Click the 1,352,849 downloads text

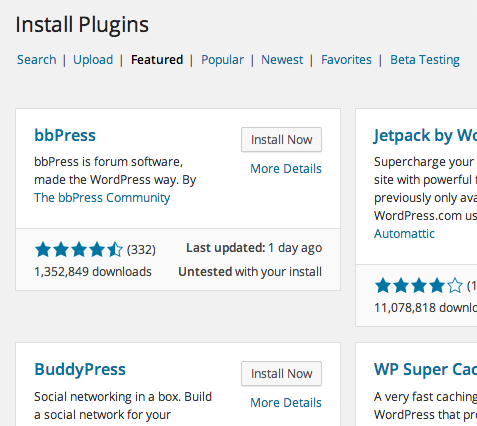(x=93, y=272)
